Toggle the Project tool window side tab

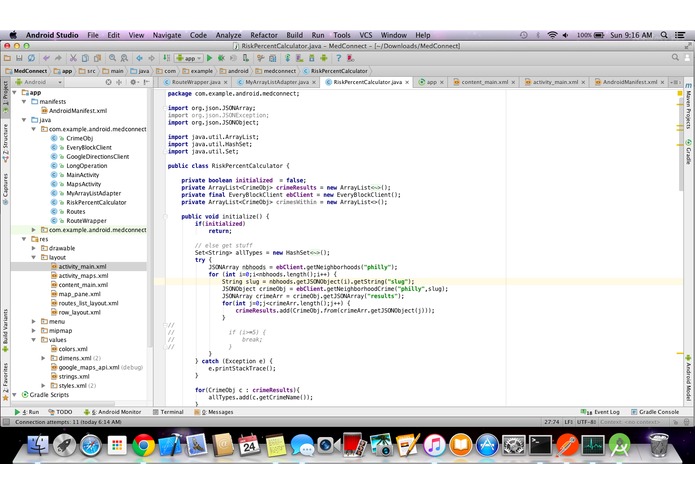coord(5,97)
